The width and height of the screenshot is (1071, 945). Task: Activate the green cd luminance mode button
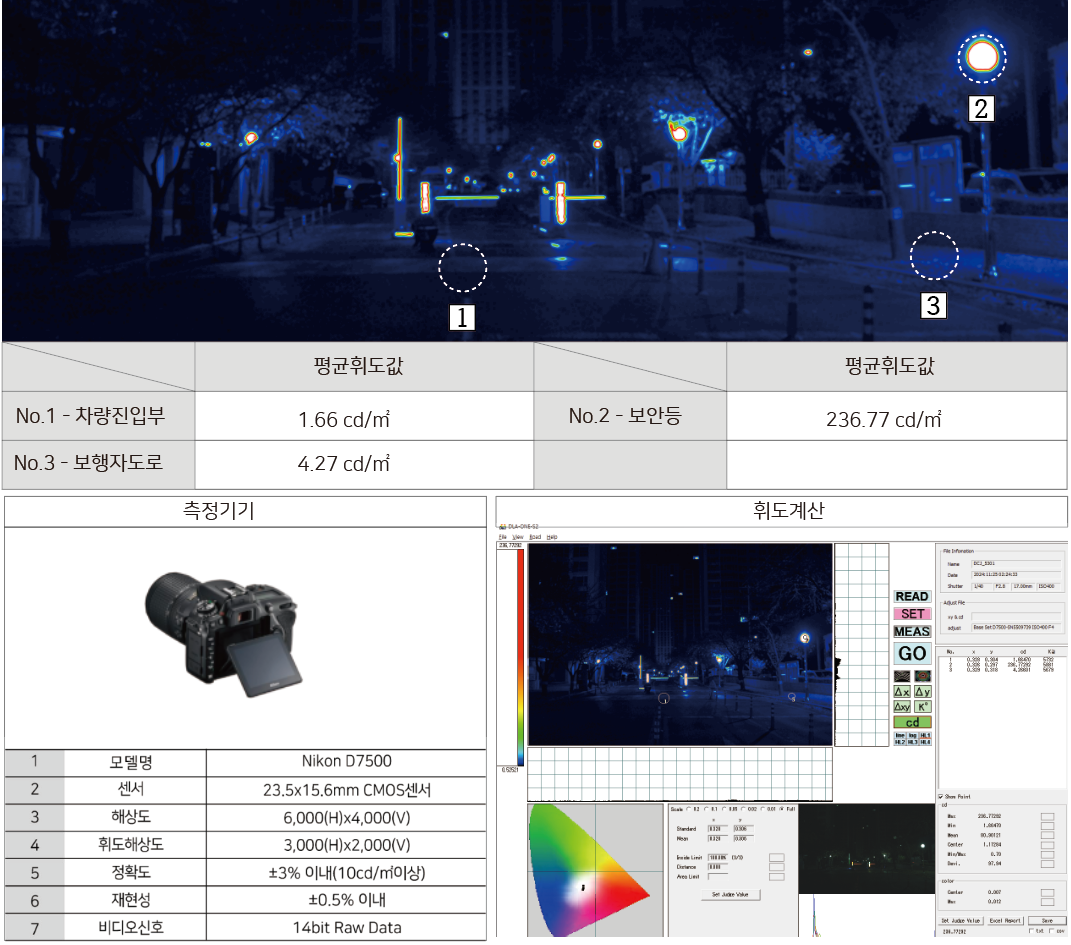(913, 722)
